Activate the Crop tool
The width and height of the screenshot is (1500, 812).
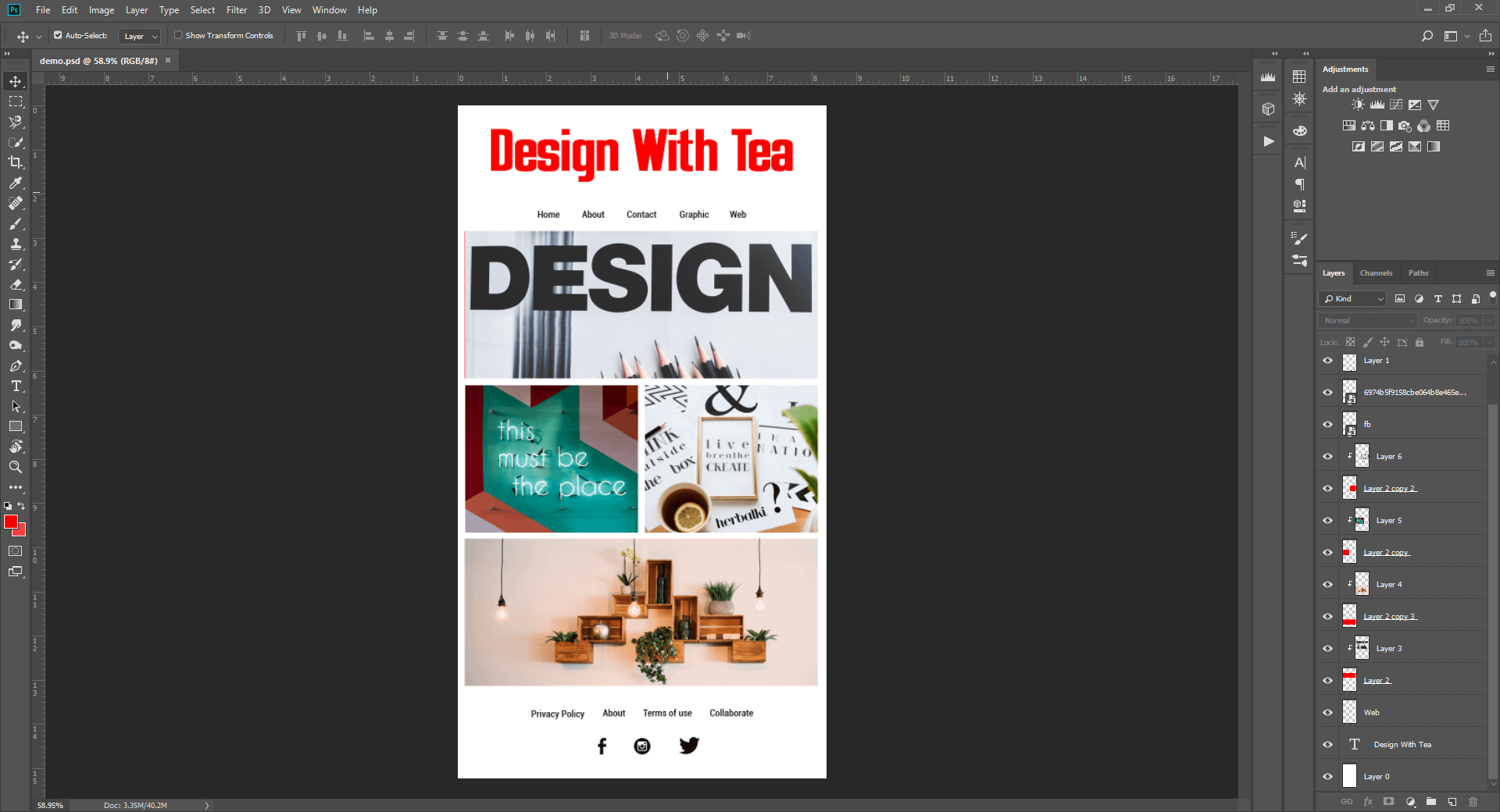coord(15,162)
